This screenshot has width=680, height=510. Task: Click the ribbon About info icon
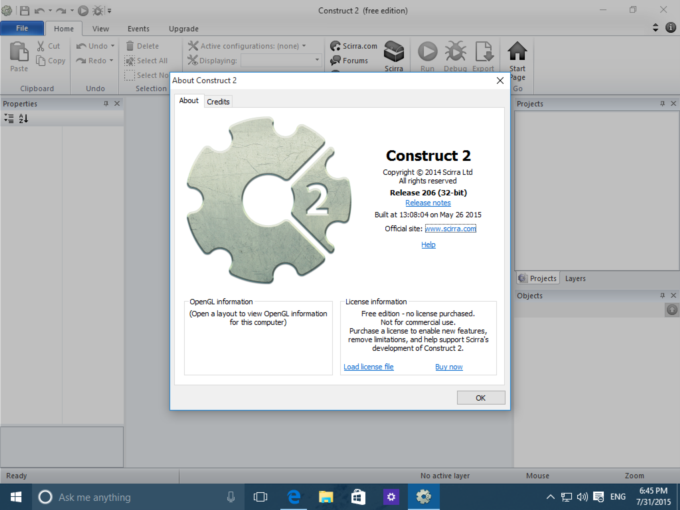(x=670, y=28)
